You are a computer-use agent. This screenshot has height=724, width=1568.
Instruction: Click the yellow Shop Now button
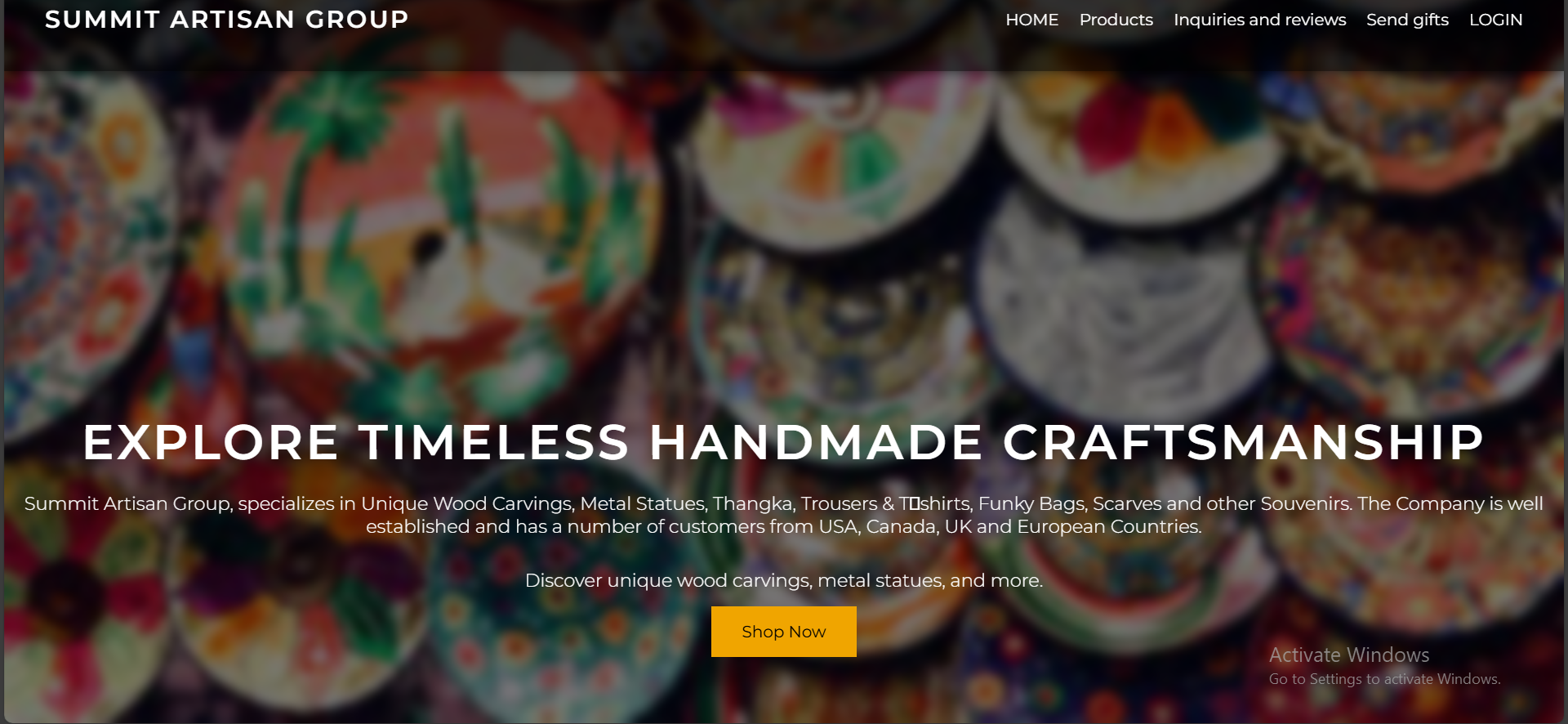pyautogui.click(x=783, y=632)
